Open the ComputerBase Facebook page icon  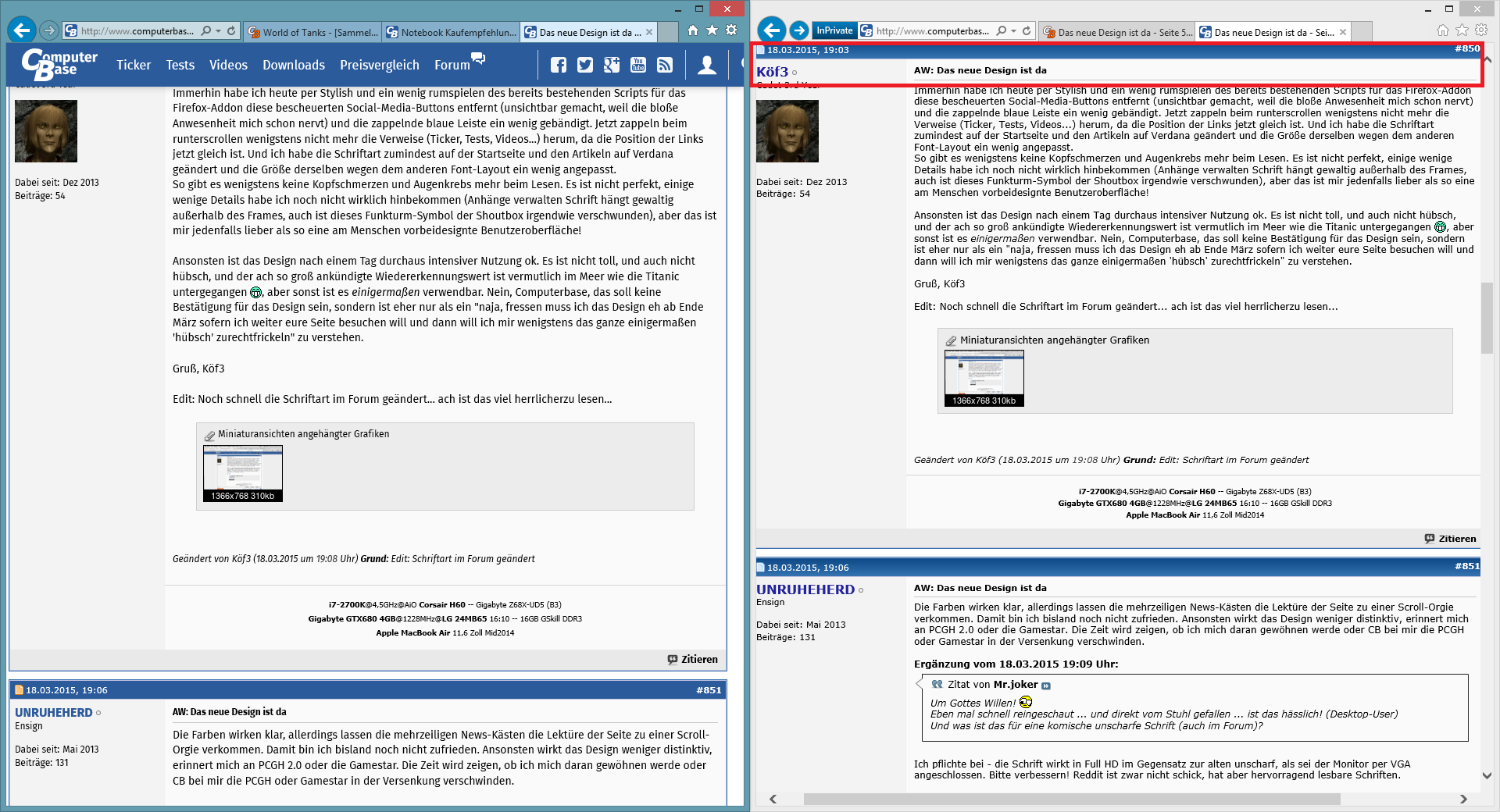pyautogui.click(x=559, y=65)
